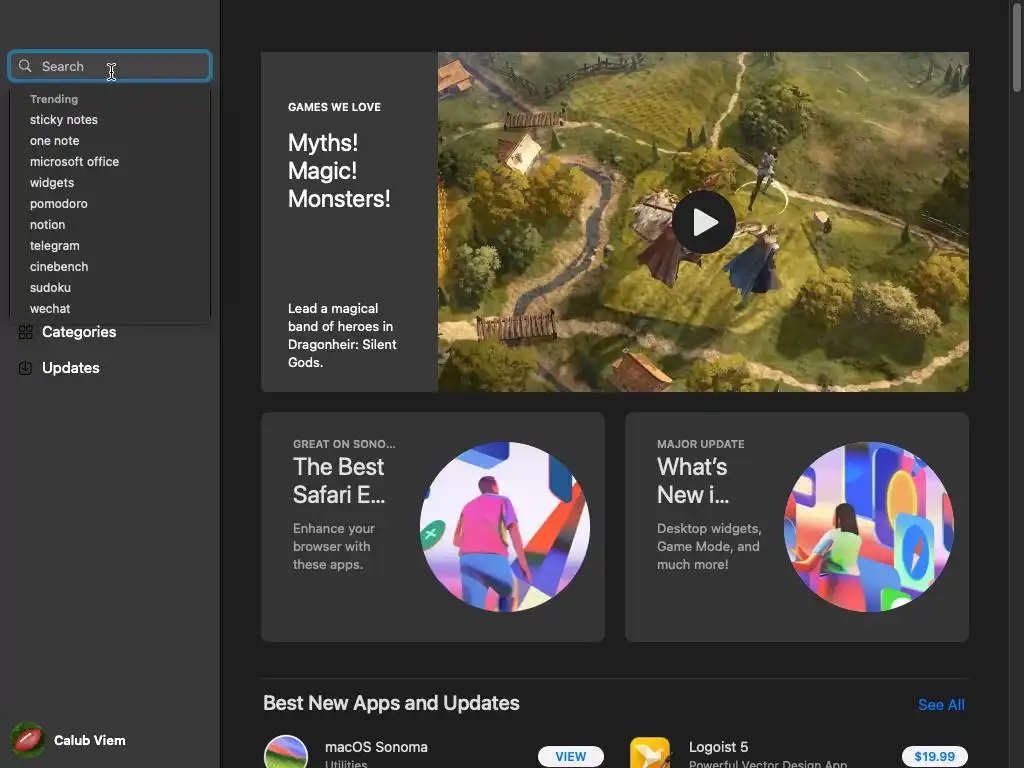Screen dimensions: 1024x768
Task: Buy Logoist 5 for $19.99
Action: click(x=935, y=756)
